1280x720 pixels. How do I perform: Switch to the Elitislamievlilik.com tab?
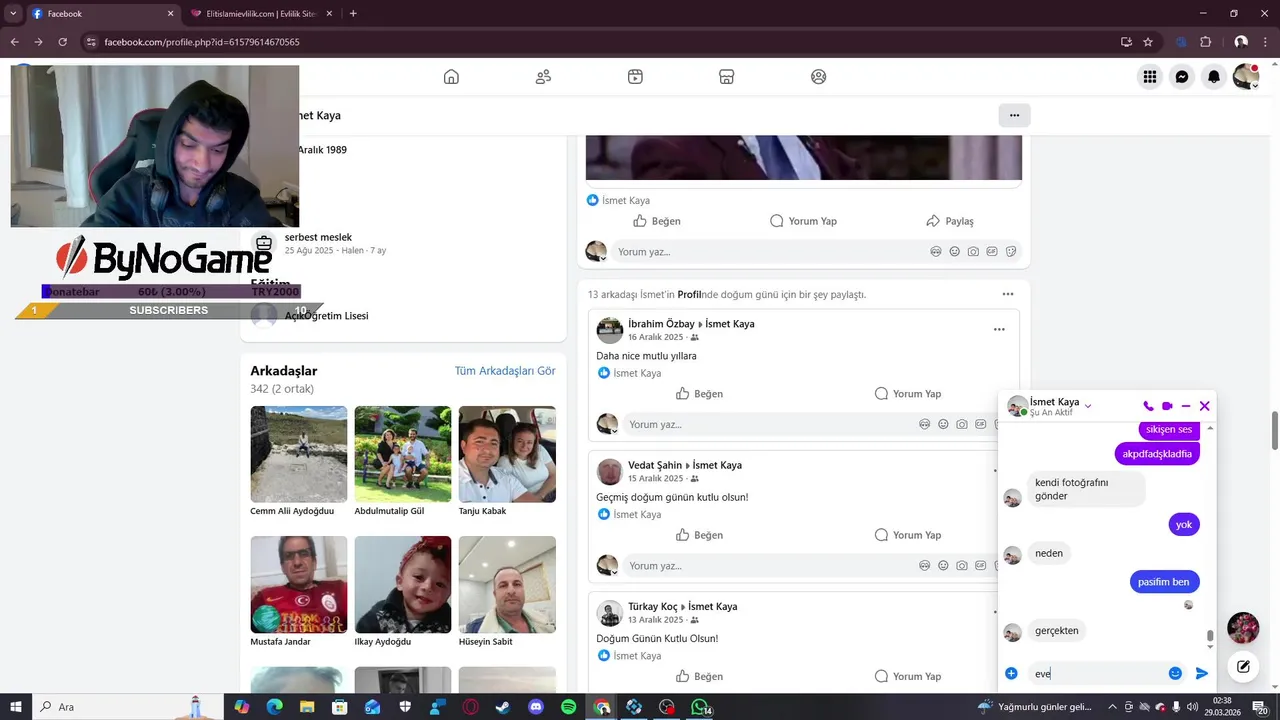pos(263,14)
